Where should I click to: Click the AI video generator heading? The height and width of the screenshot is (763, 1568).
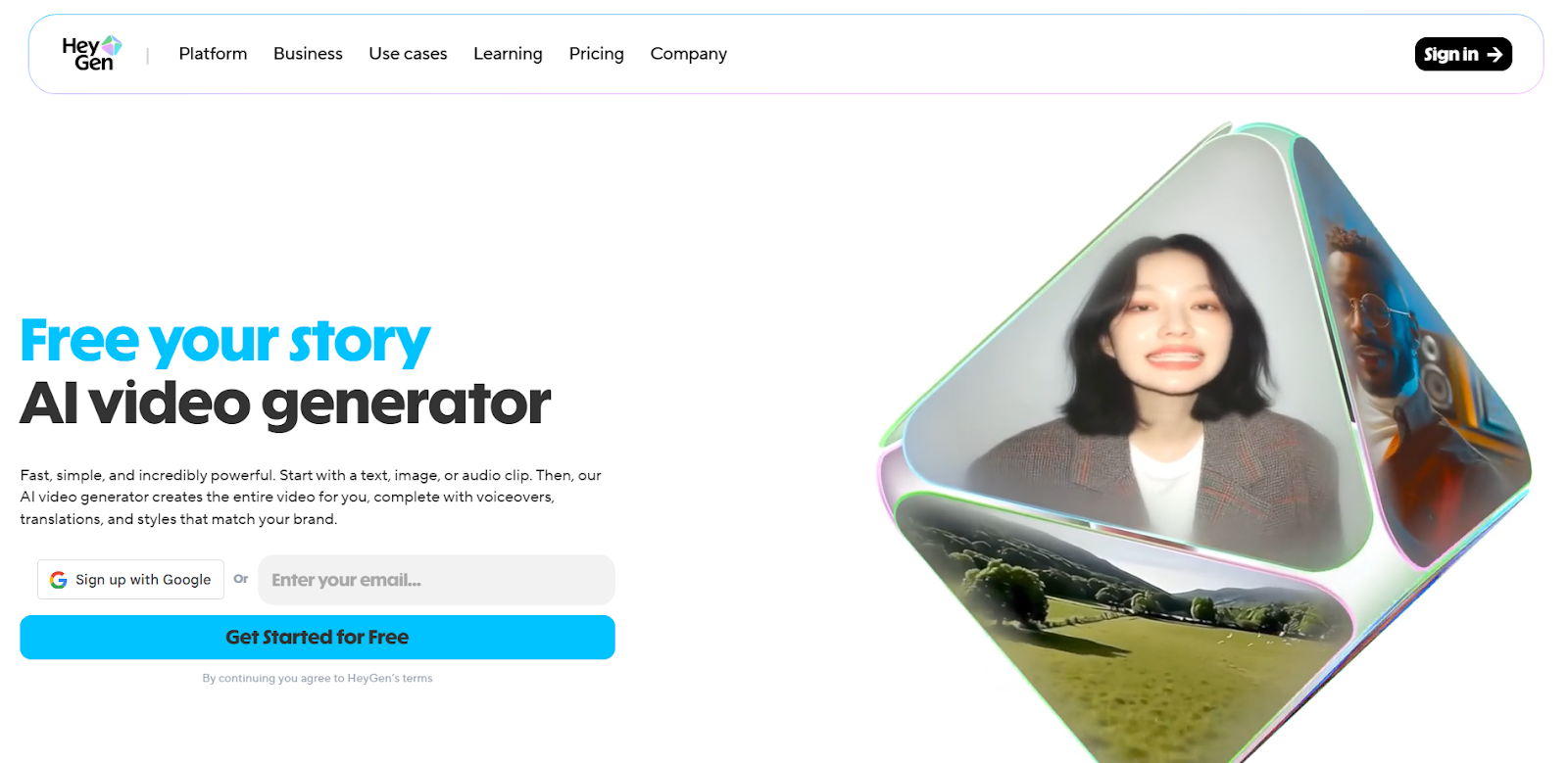(x=285, y=404)
